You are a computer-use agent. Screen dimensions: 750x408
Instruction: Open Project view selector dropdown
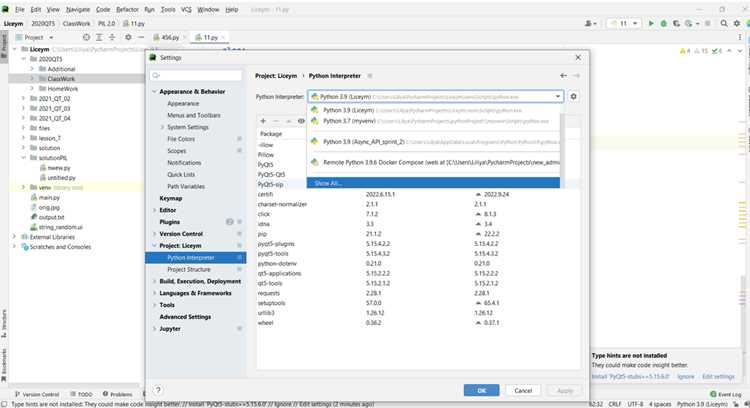(35, 37)
